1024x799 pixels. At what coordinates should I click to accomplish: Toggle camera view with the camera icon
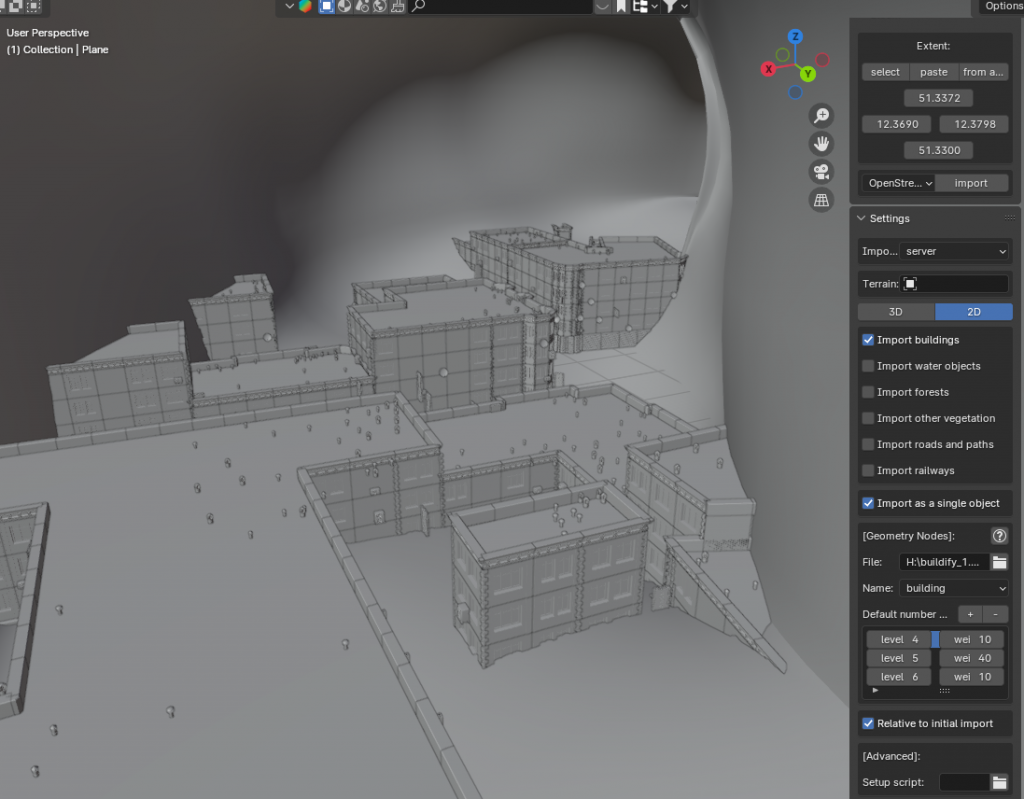pos(821,171)
